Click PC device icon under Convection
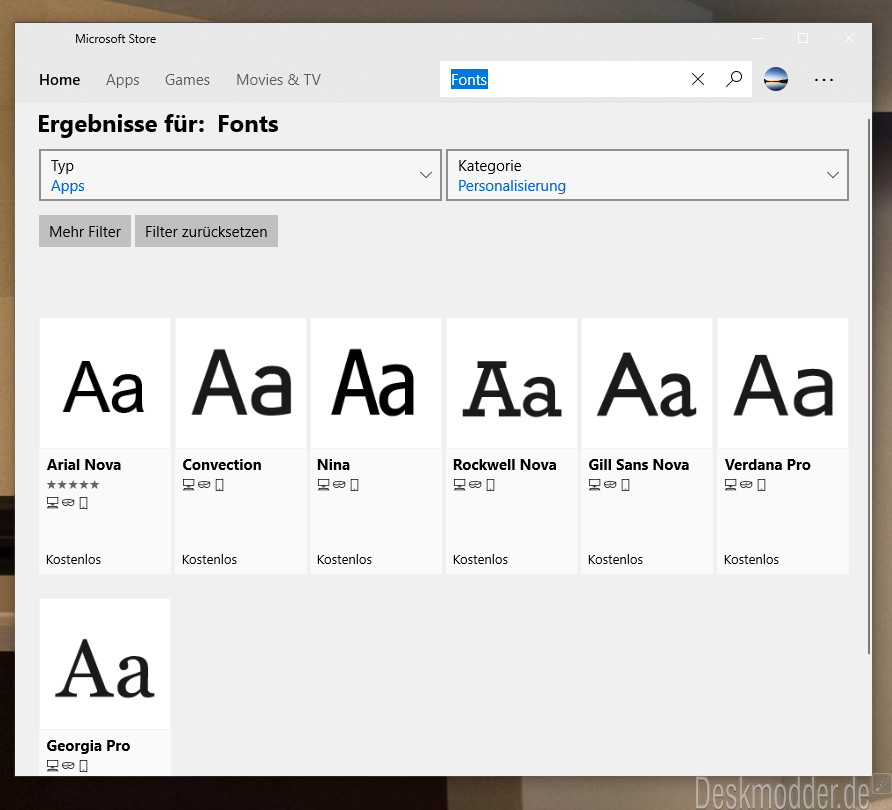Viewport: 892px width, 810px height. (x=188, y=485)
